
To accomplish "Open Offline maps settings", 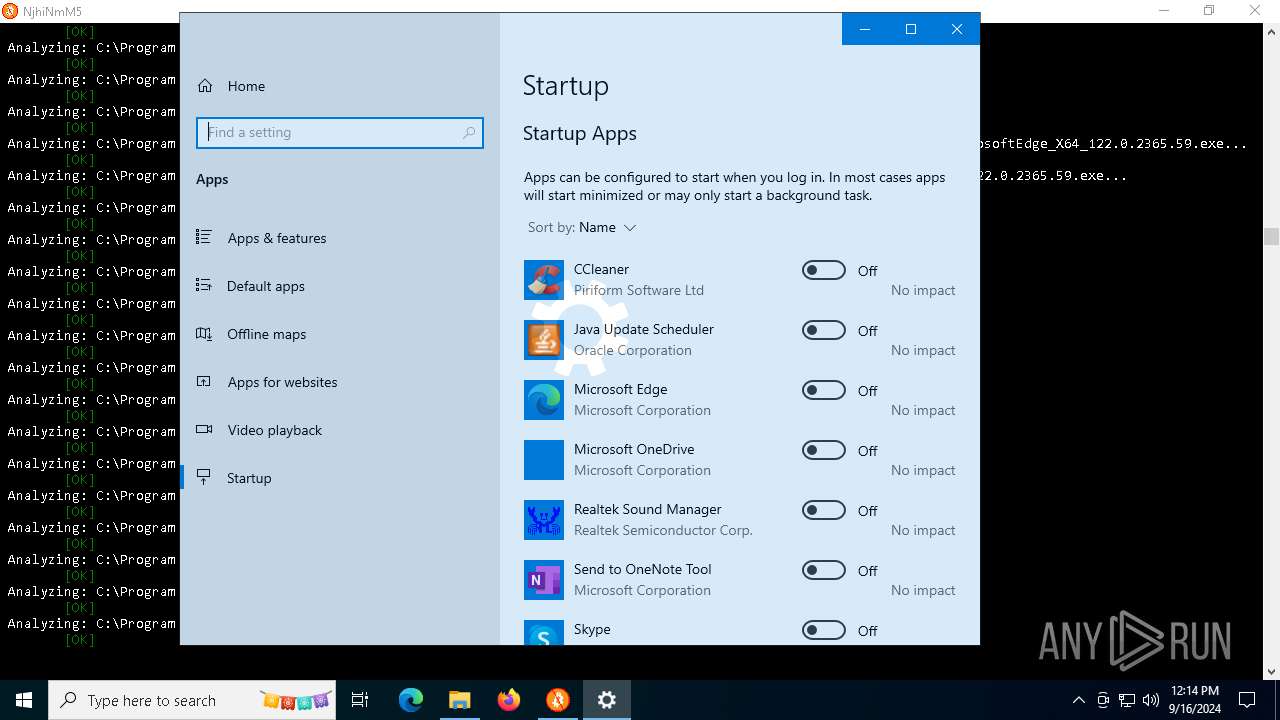I will tap(340, 334).
